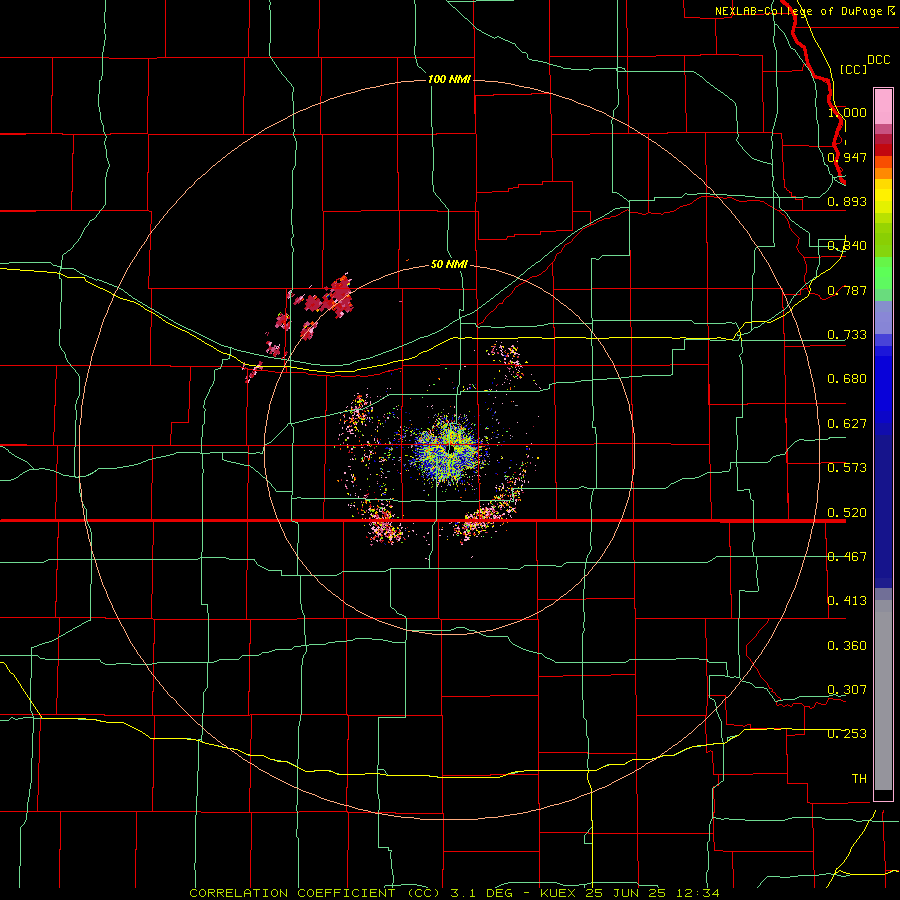
Task: Click the 1.000 scale value
Action: pos(847,112)
